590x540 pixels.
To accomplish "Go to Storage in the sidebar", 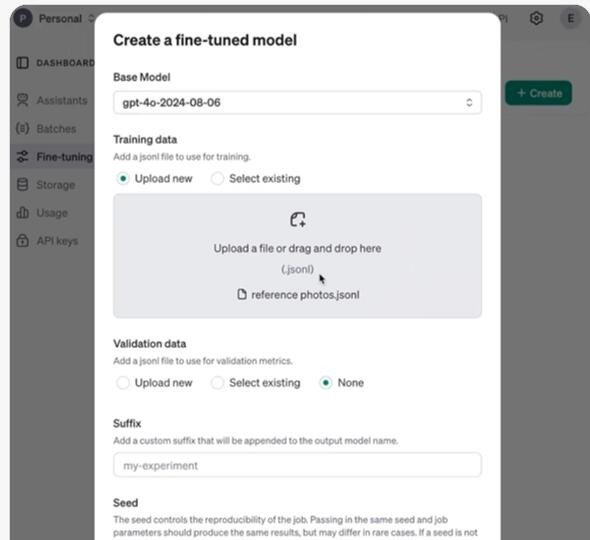I will click(x=56, y=185).
